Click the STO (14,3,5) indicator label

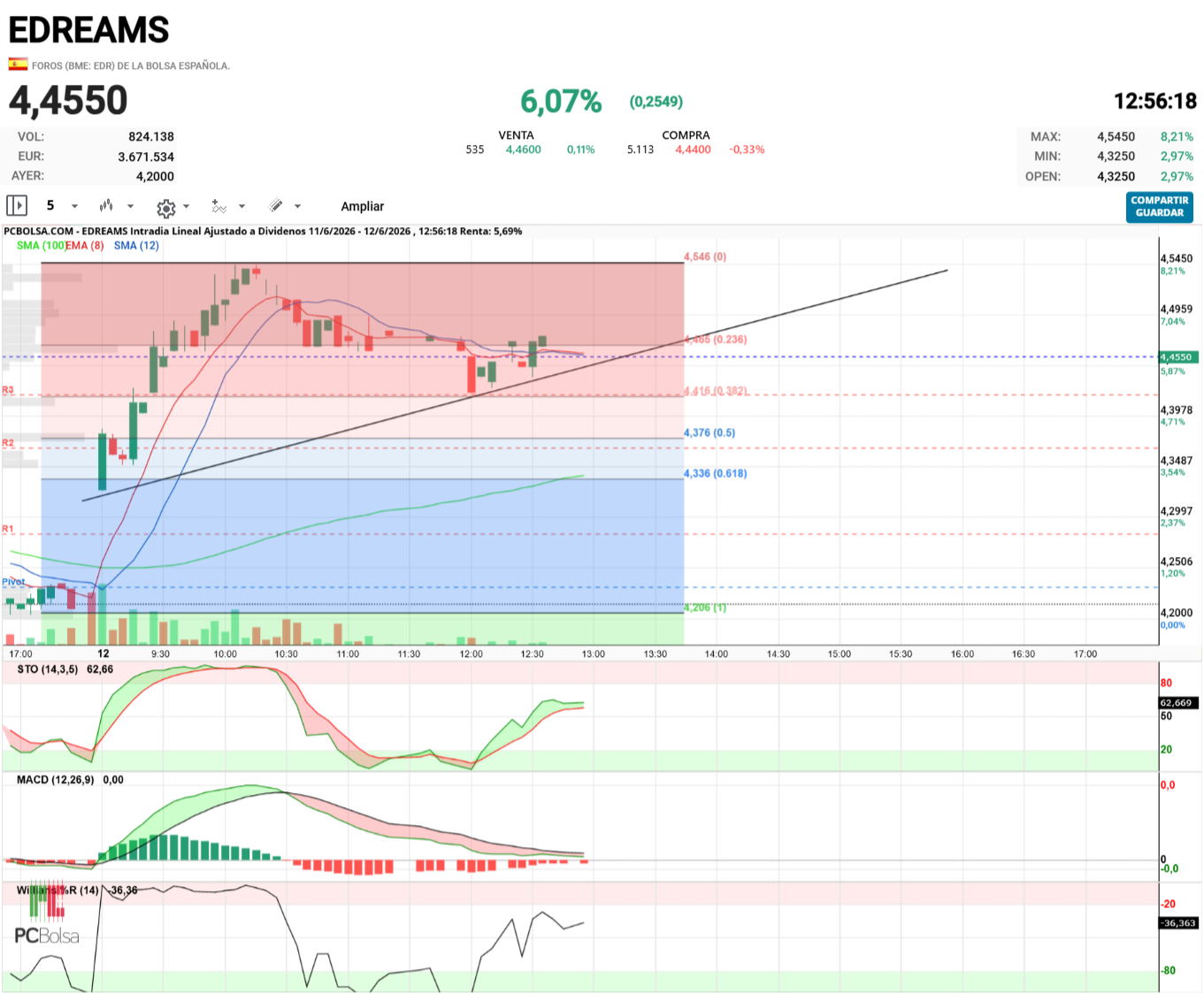(49, 669)
